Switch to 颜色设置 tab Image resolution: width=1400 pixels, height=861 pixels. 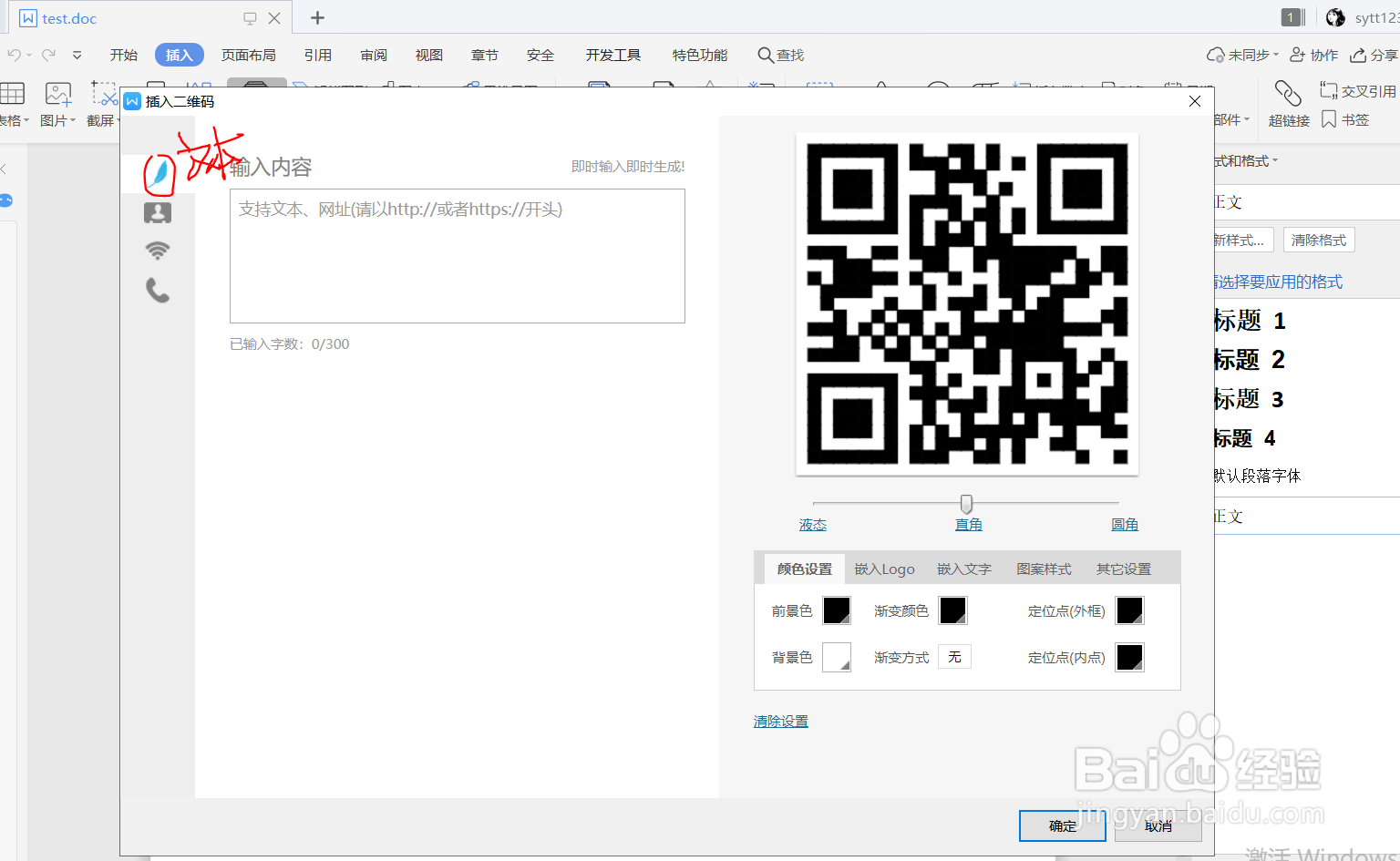805,569
